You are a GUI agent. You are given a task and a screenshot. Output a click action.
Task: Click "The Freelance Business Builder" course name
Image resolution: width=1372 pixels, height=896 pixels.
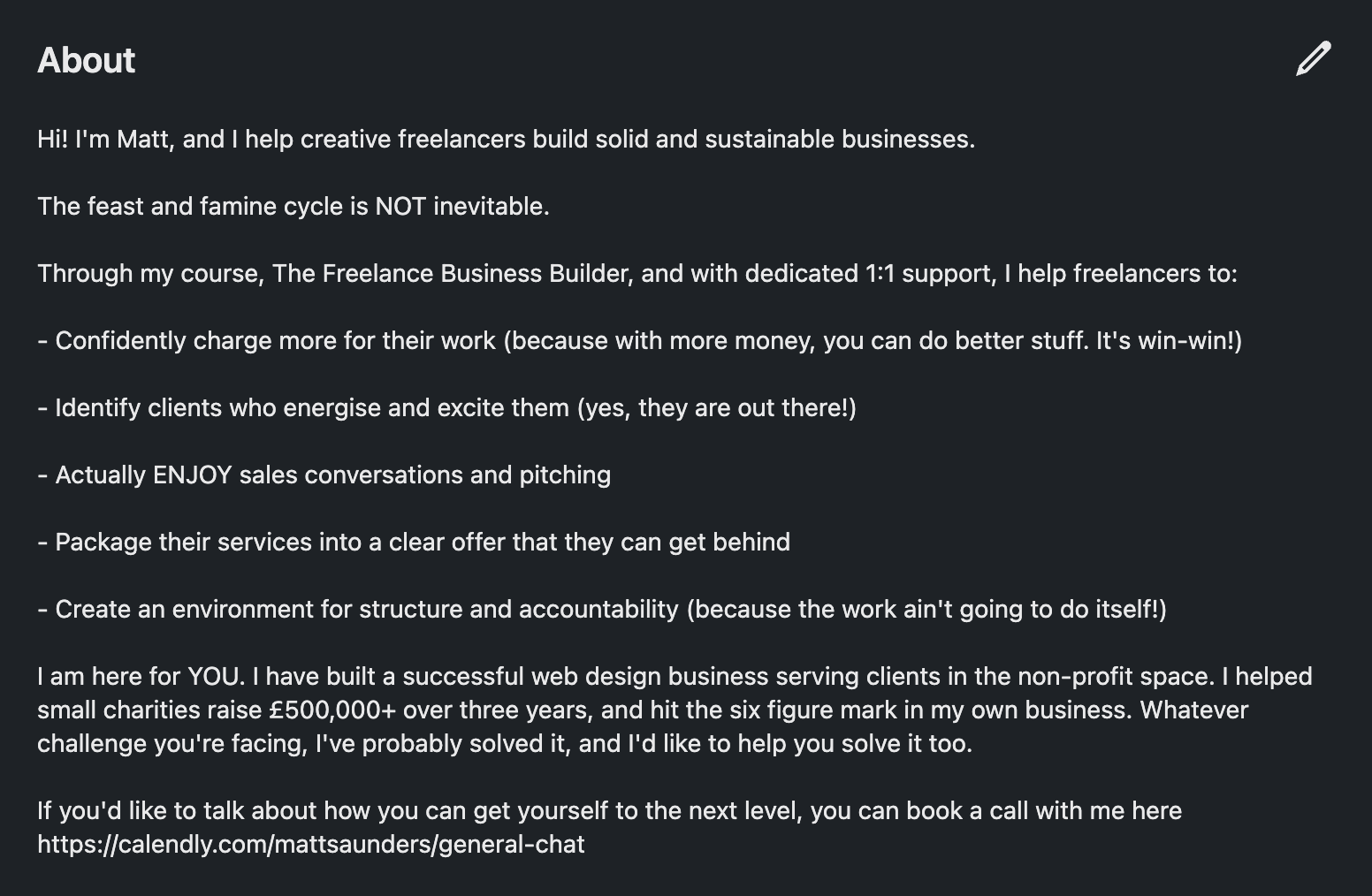point(453,273)
